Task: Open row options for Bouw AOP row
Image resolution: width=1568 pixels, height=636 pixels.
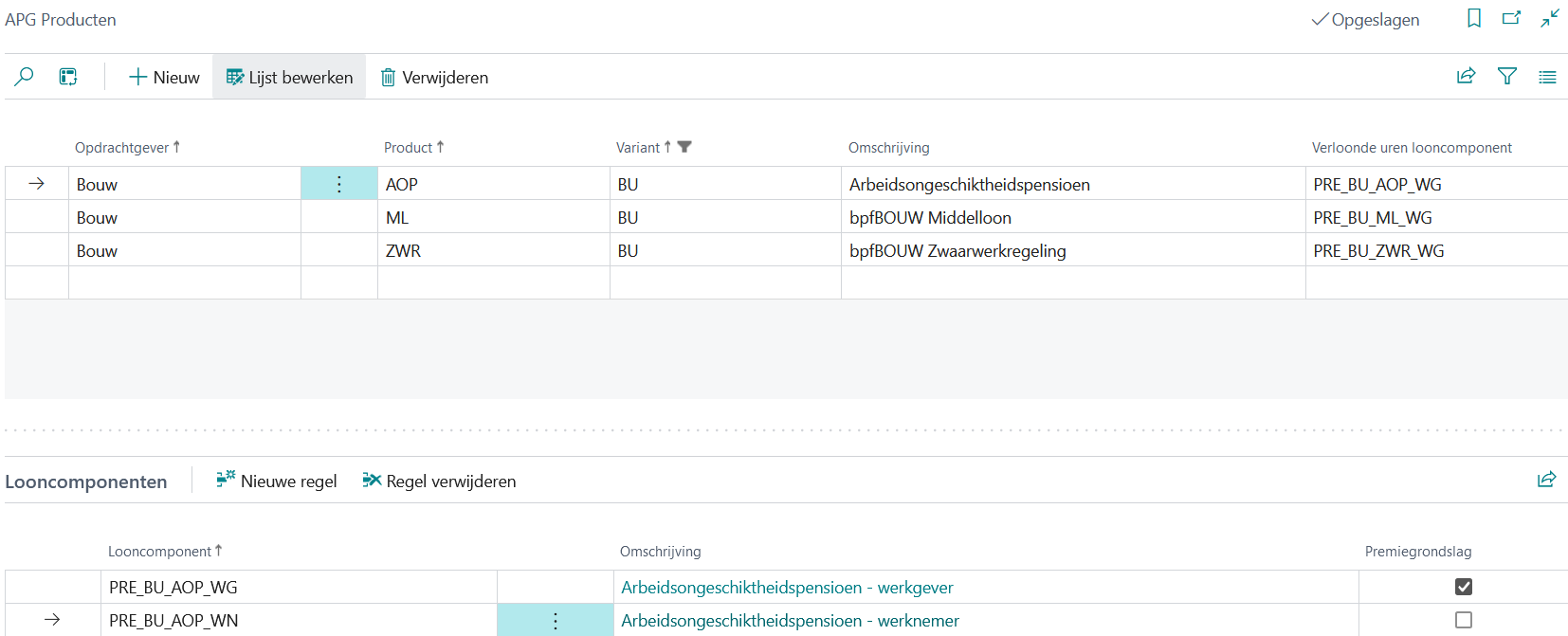Action: (338, 184)
